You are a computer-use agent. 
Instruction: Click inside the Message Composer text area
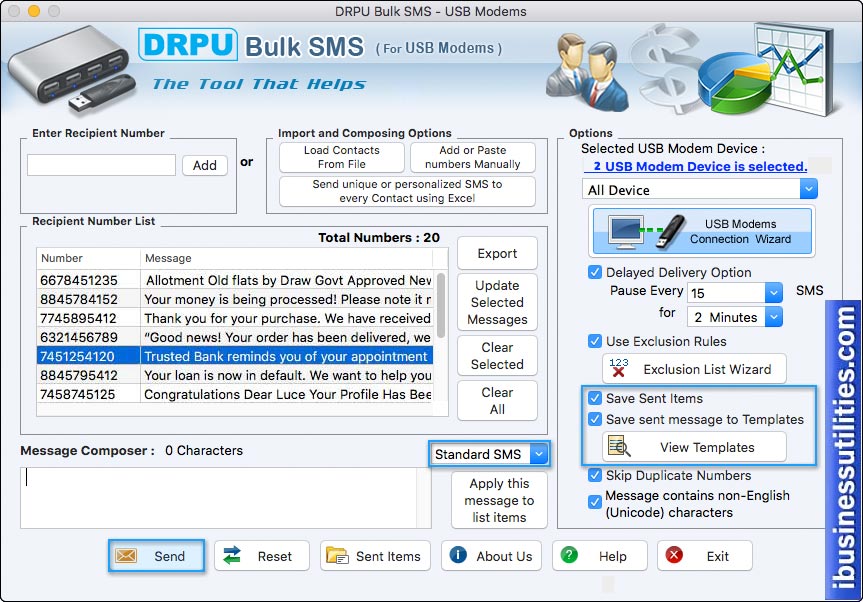(x=226, y=498)
